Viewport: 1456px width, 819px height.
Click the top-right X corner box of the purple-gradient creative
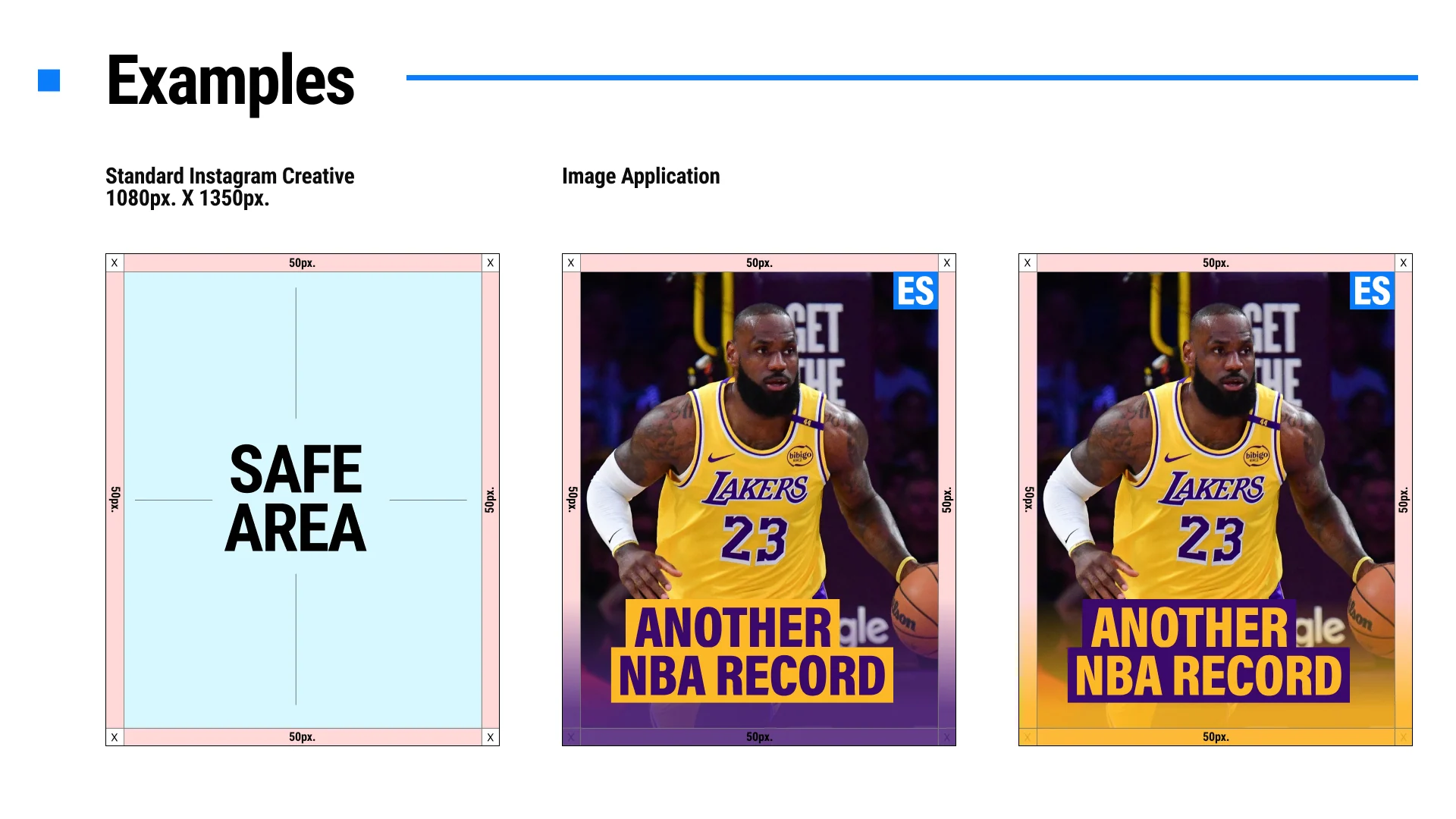click(947, 263)
